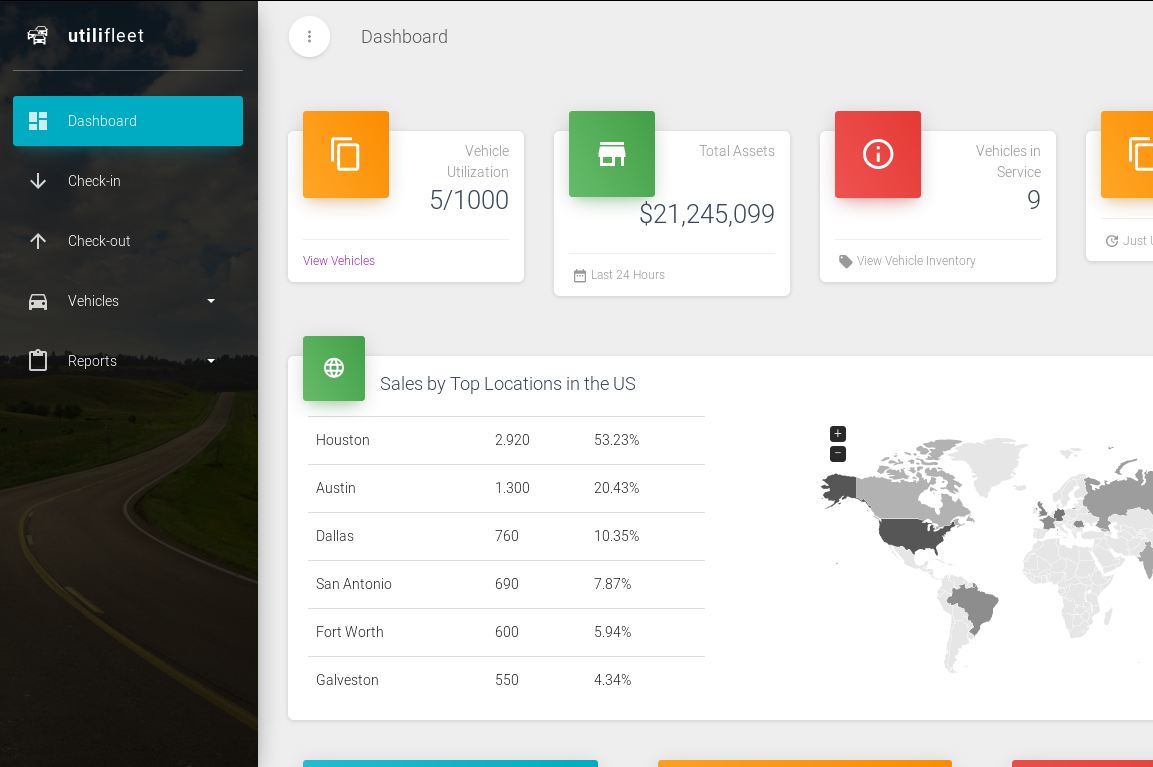Zoom out the map with minus
Image resolution: width=1153 pixels, height=767 pixels.
pos(838,454)
